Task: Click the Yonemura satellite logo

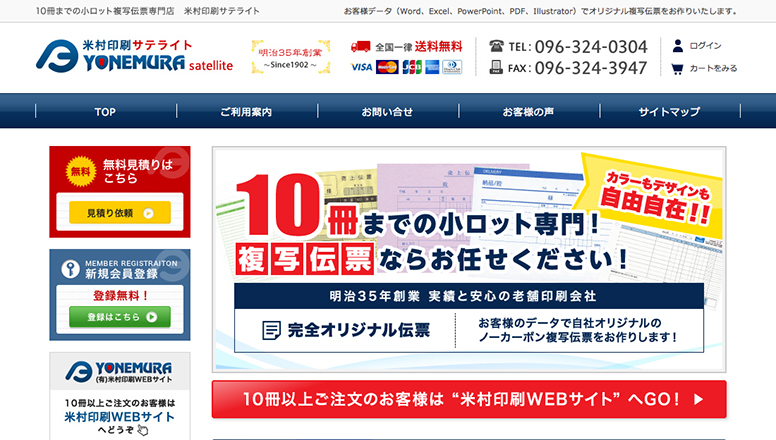Action: click(x=134, y=56)
